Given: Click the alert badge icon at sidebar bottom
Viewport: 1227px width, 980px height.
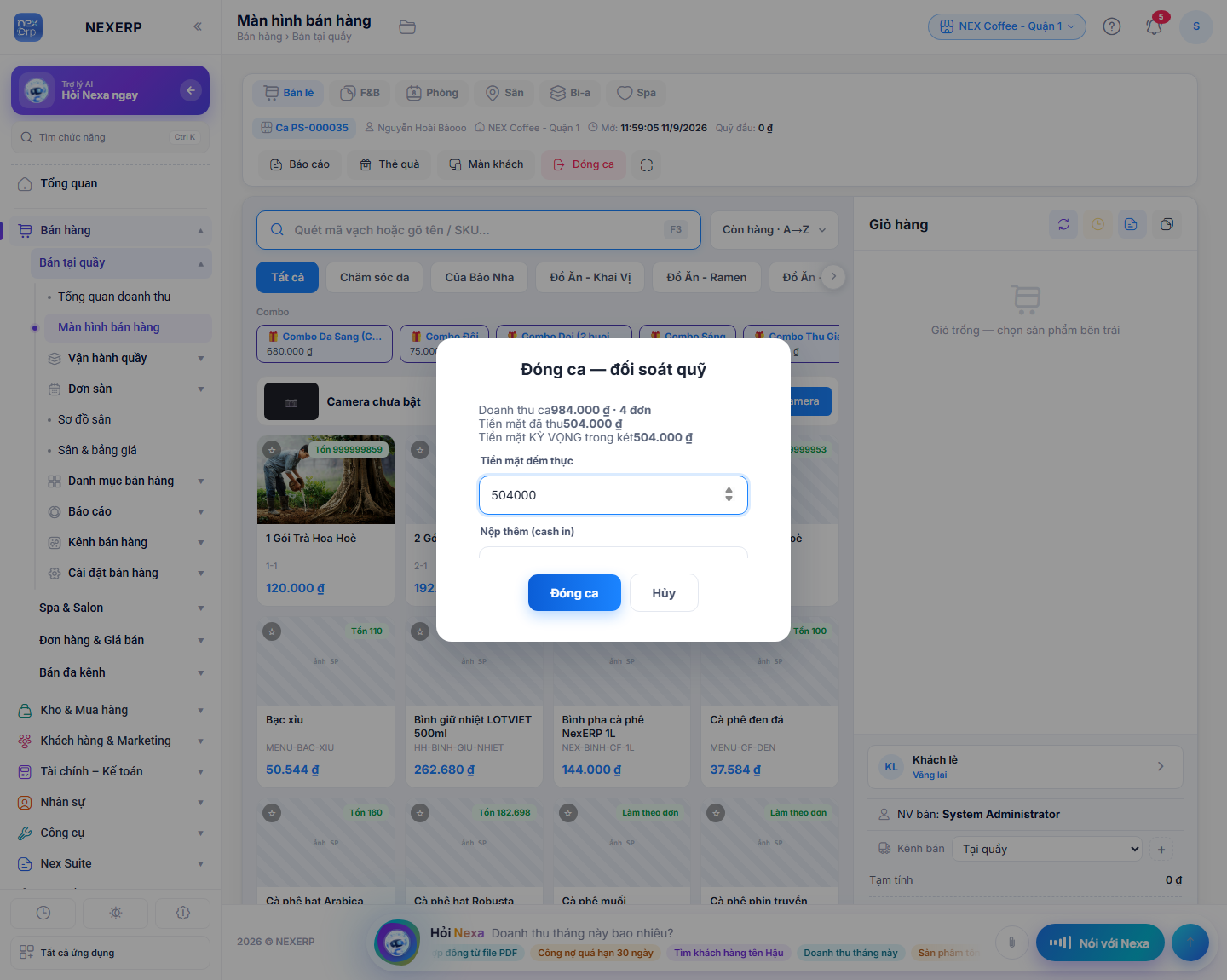Looking at the screenshot, I should tap(183, 913).
